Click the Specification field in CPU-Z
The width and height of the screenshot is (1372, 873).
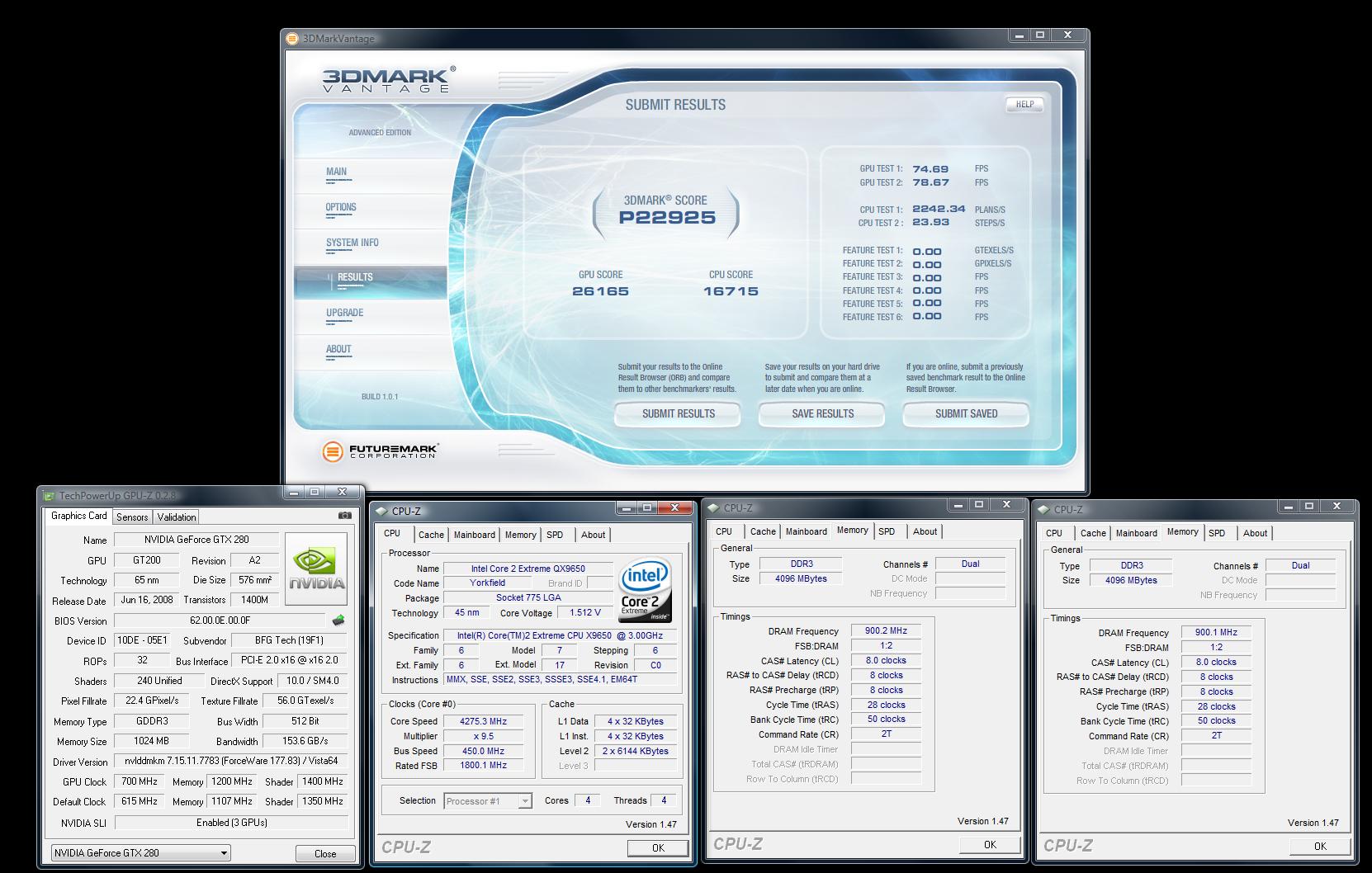561,635
